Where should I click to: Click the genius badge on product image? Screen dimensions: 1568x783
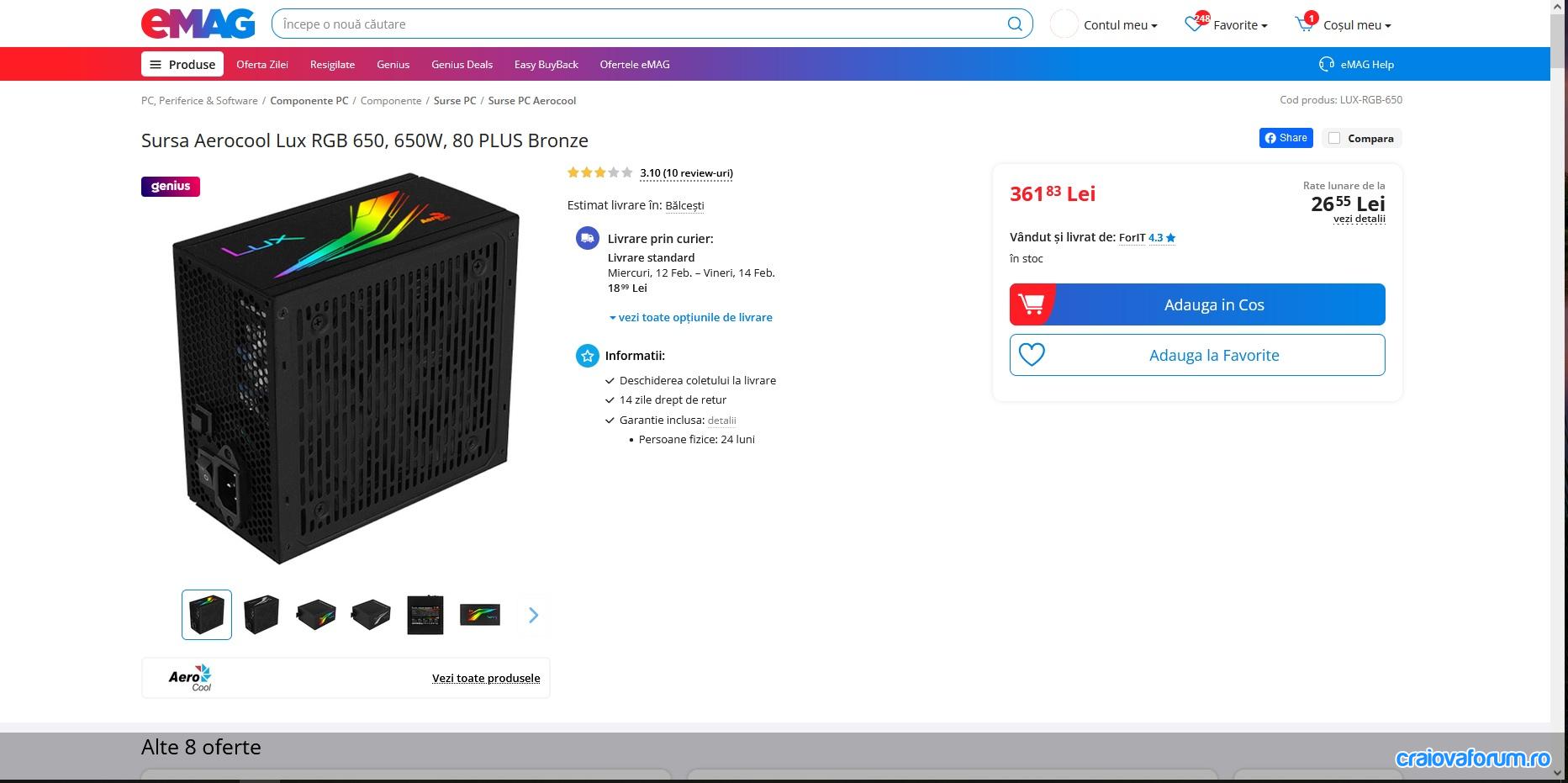coord(171,186)
